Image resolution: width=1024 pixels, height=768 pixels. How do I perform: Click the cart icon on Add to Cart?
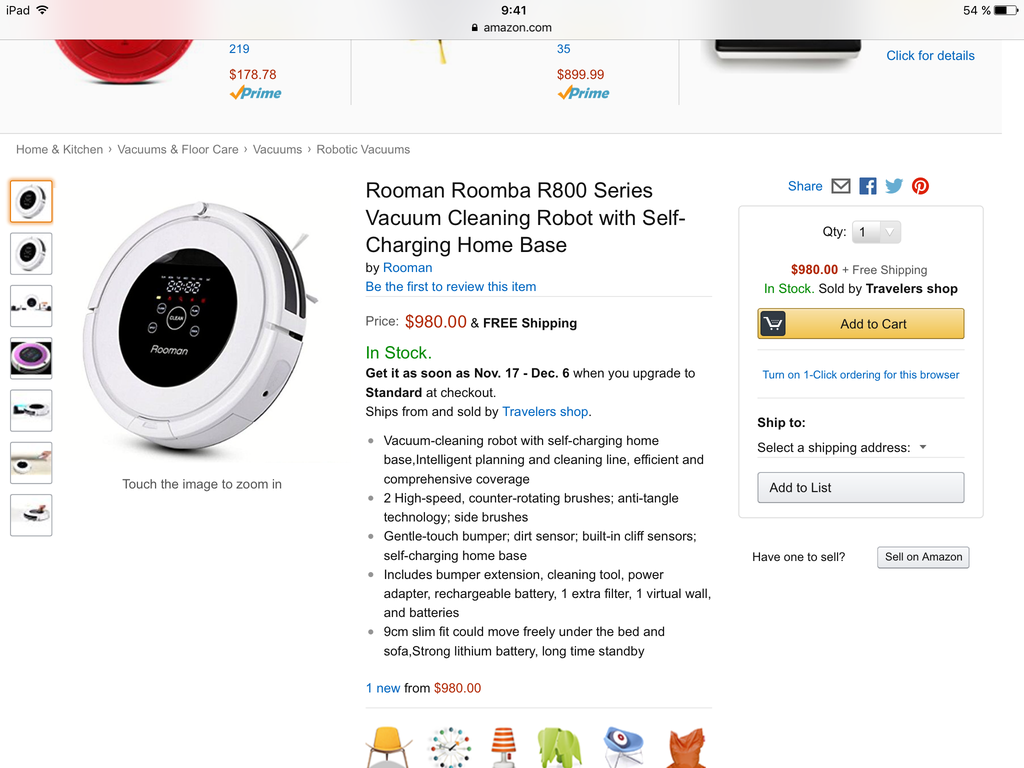point(773,324)
